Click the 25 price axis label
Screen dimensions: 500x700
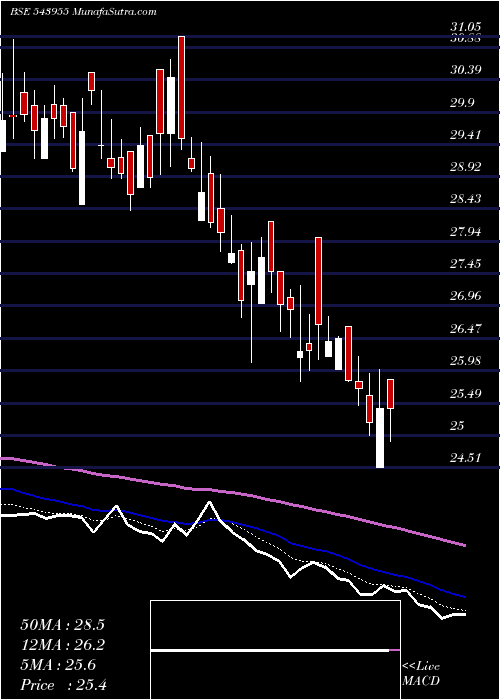pyautogui.click(x=458, y=426)
